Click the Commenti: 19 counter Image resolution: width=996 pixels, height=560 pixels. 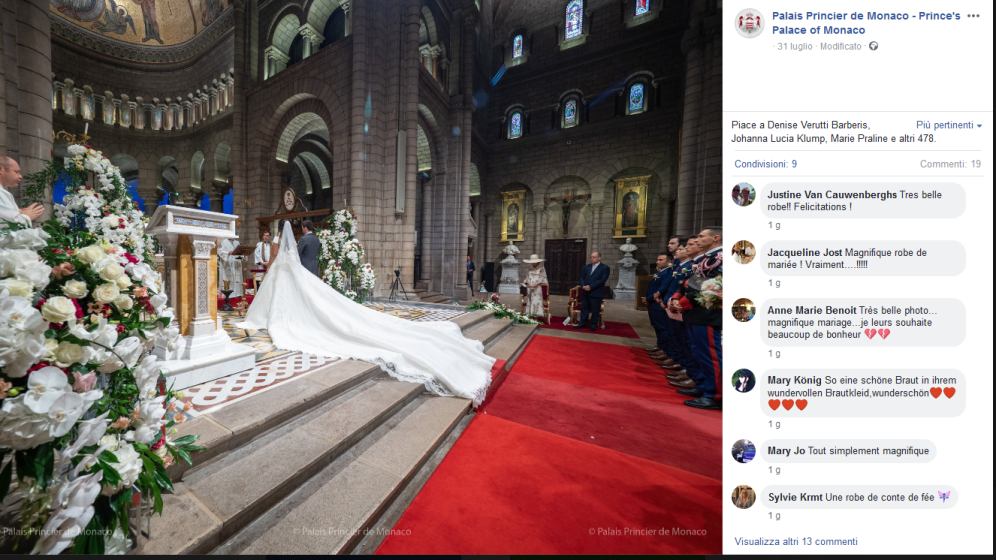click(x=950, y=164)
